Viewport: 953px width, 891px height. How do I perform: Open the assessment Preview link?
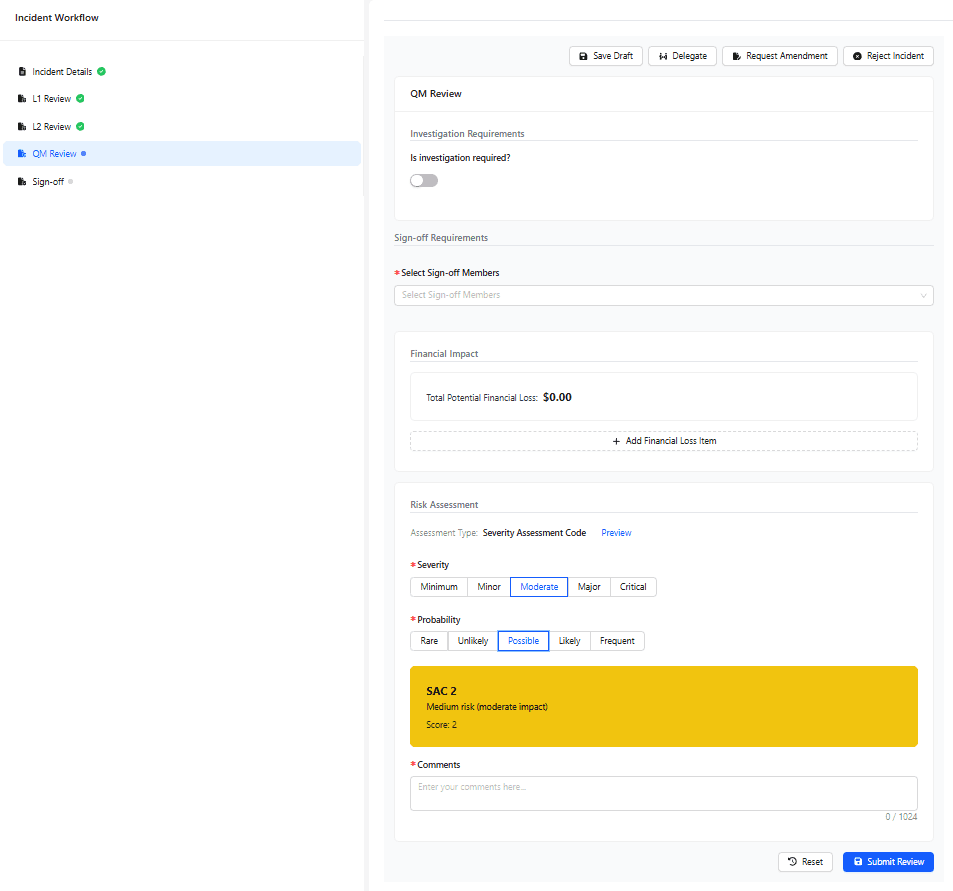pyautogui.click(x=616, y=533)
